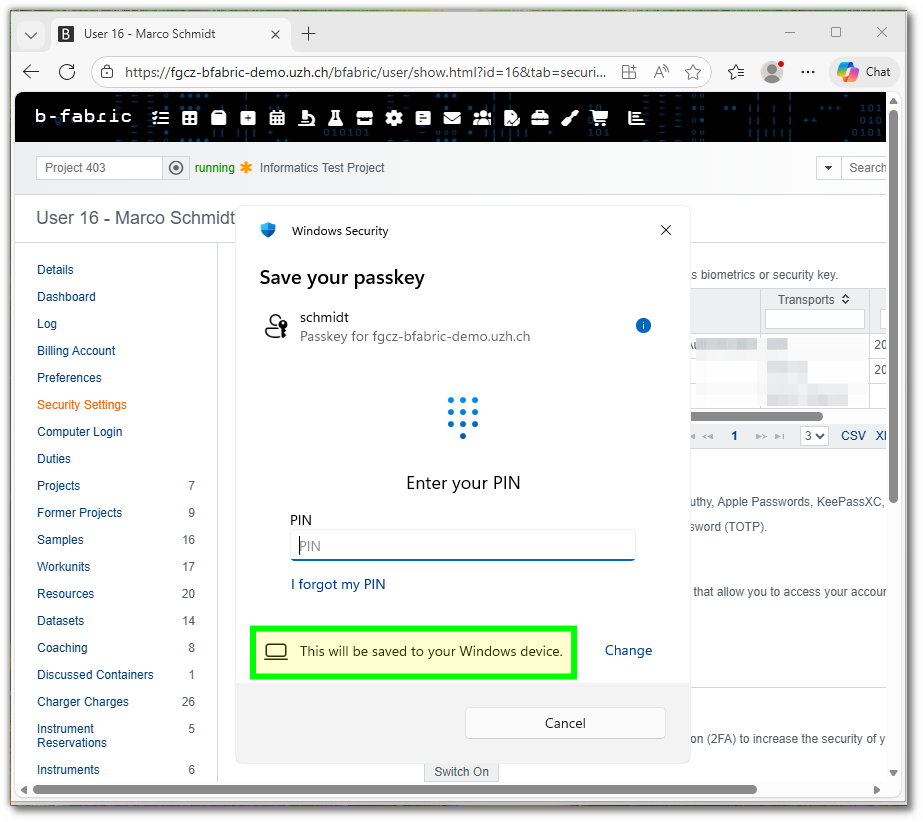Screen dimensions: 923x822
Task: Click the bar chart icon in toolbar
Action: (636, 118)
